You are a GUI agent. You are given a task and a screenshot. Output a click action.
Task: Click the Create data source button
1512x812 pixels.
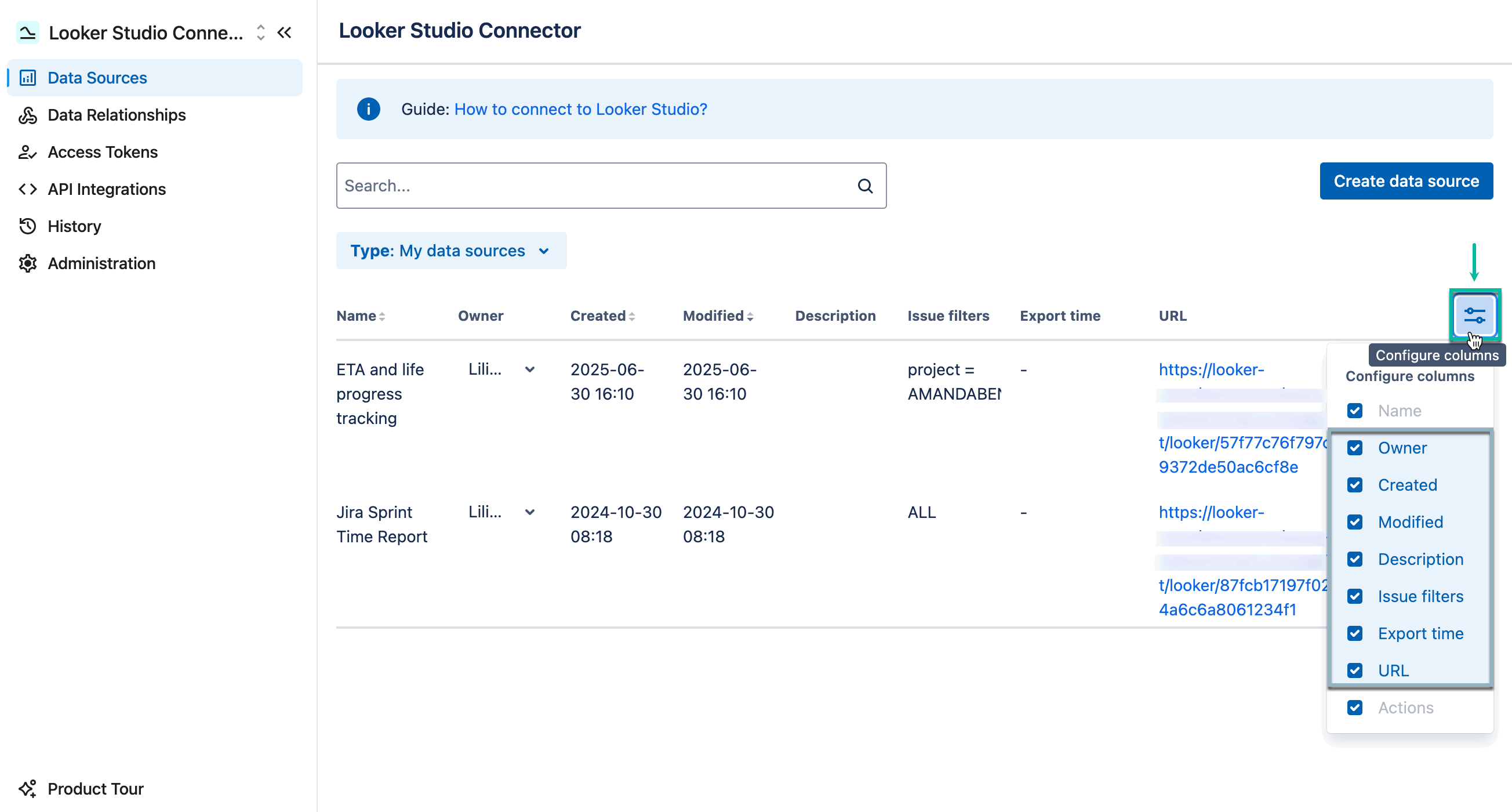pos(1406,181)
